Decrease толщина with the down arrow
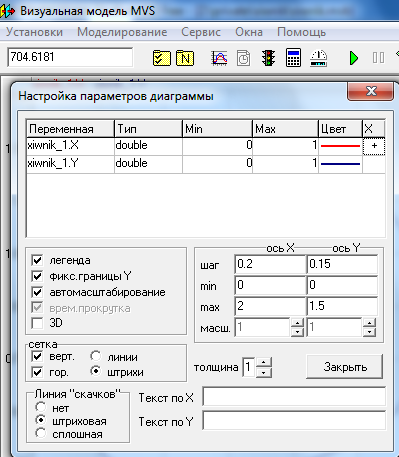Screen dimensions: 399x457 click(264, 372)
